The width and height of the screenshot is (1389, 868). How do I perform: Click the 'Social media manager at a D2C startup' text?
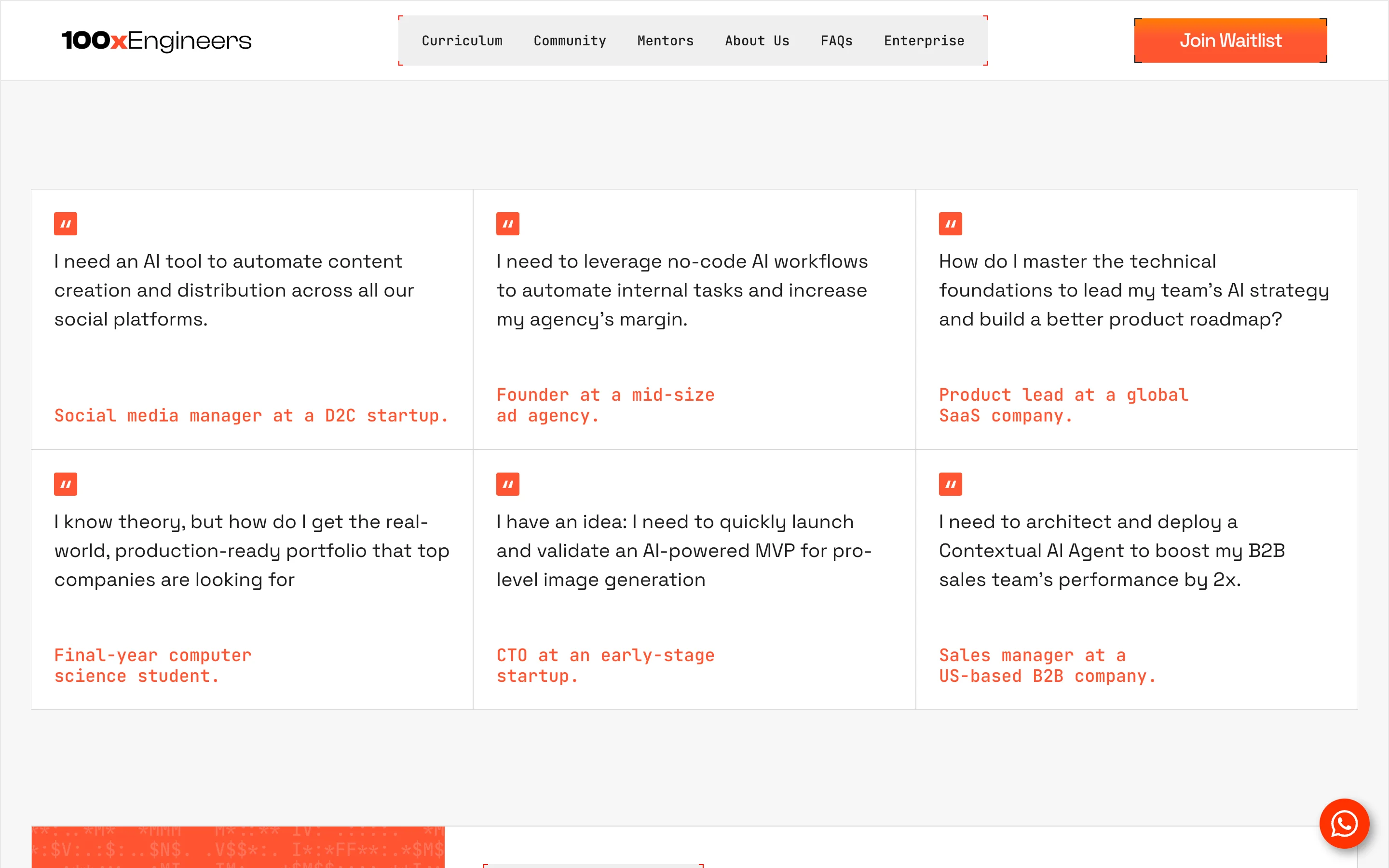251,415
